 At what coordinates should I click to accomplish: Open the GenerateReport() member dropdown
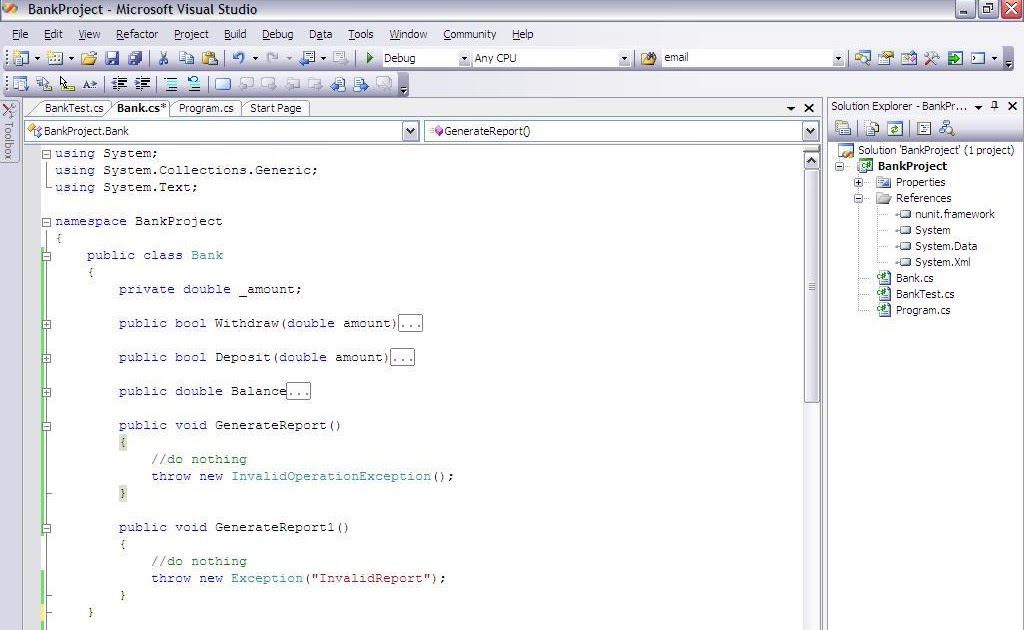point(808,130)
